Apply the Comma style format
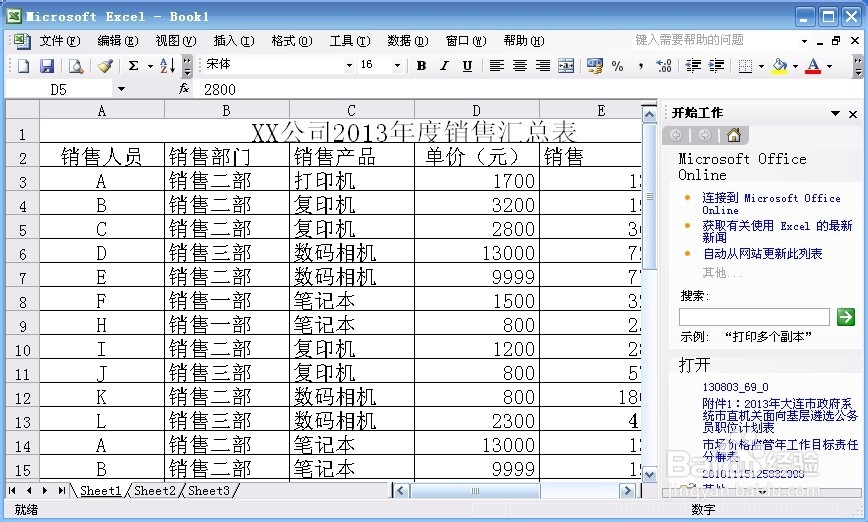 click(640, 66)
